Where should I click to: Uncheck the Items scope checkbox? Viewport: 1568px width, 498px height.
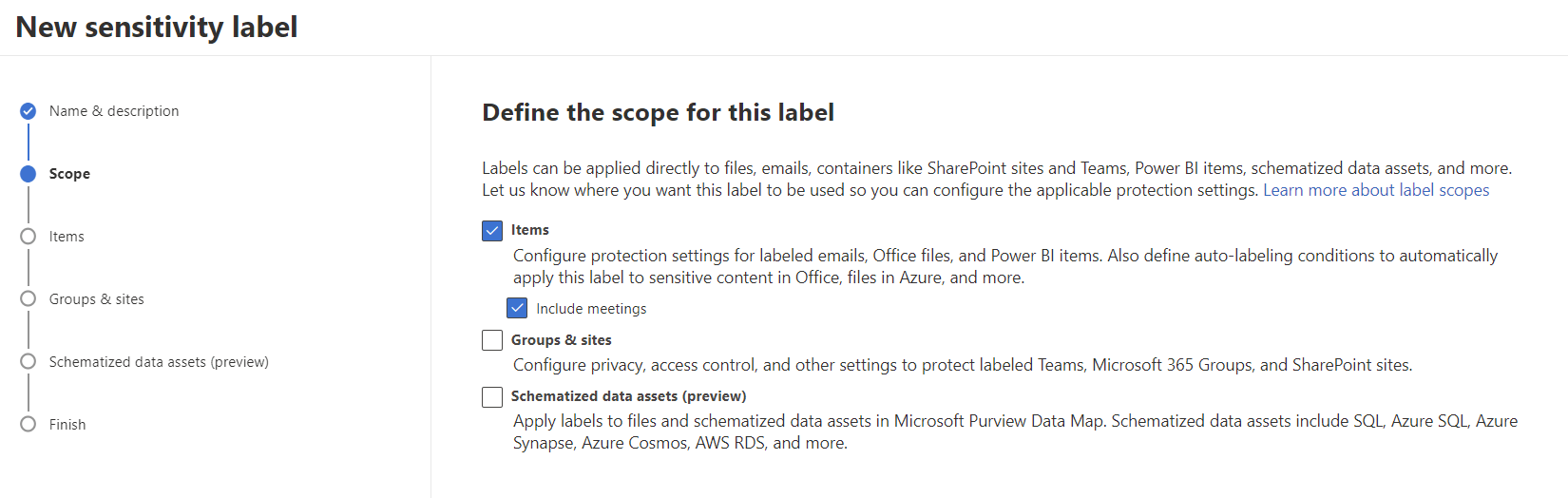coord(492,231)
